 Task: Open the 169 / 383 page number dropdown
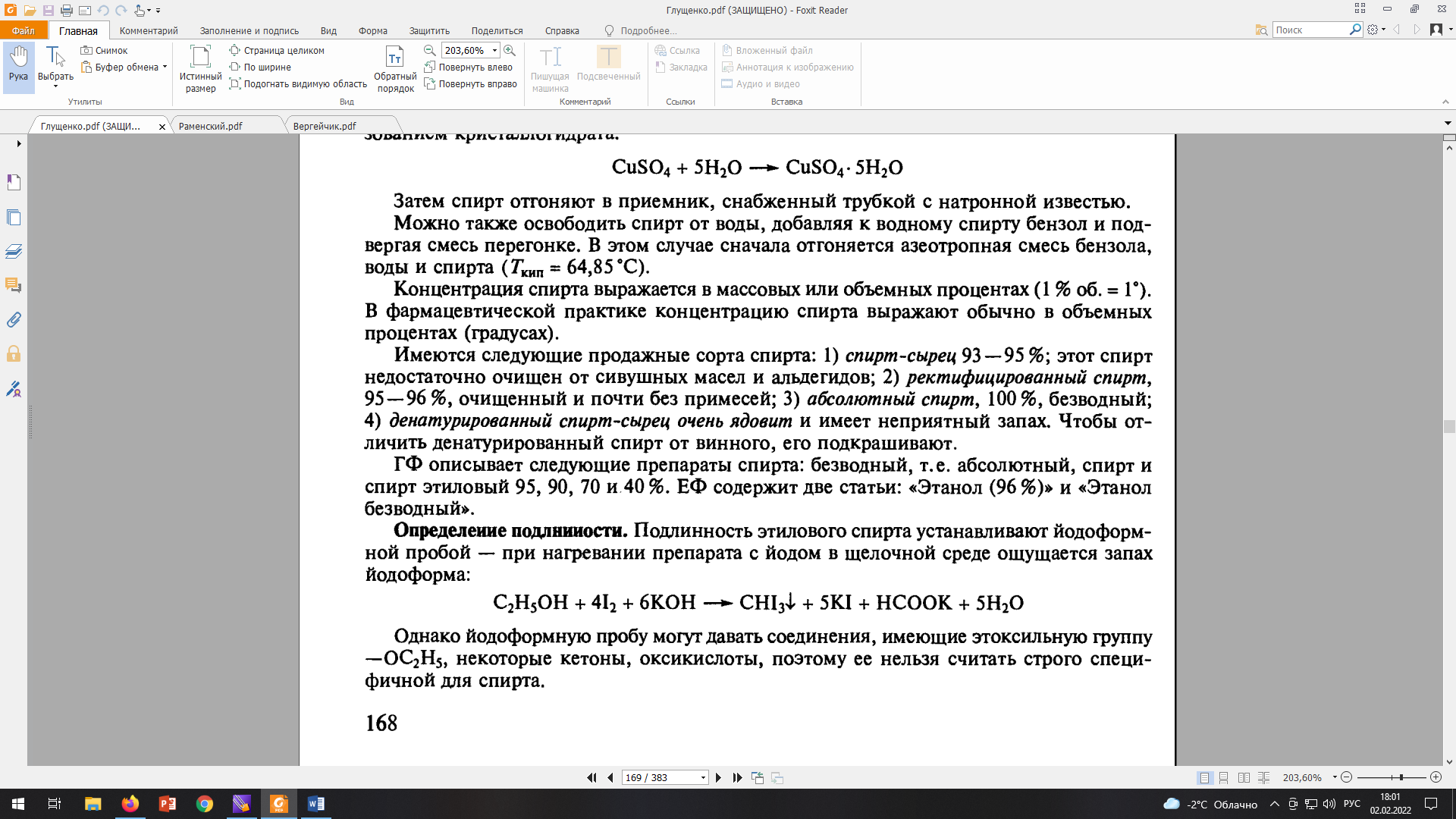pos(703,778)
